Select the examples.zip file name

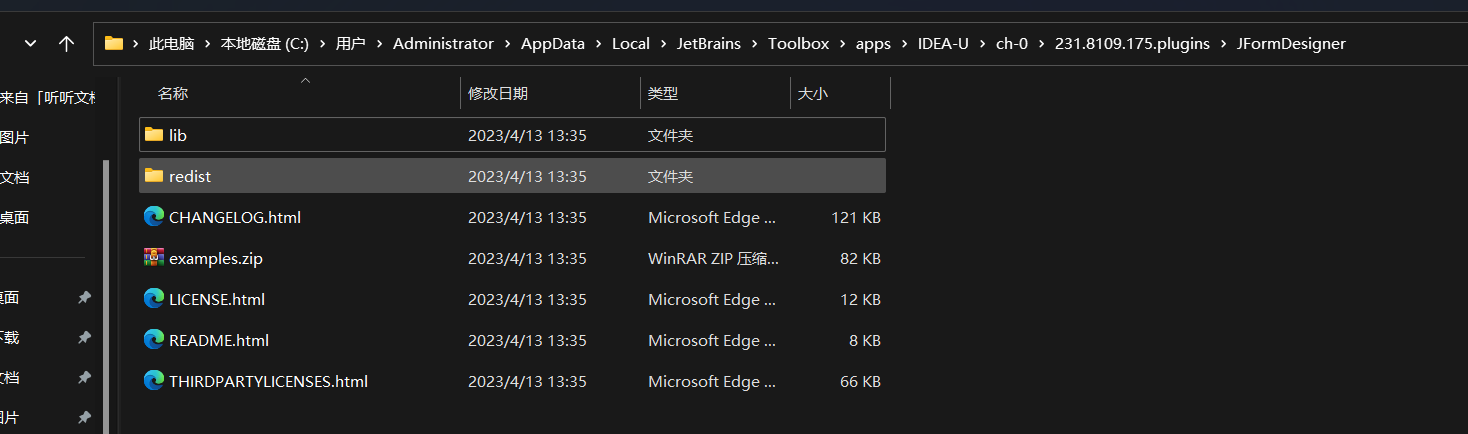(216, 258)
